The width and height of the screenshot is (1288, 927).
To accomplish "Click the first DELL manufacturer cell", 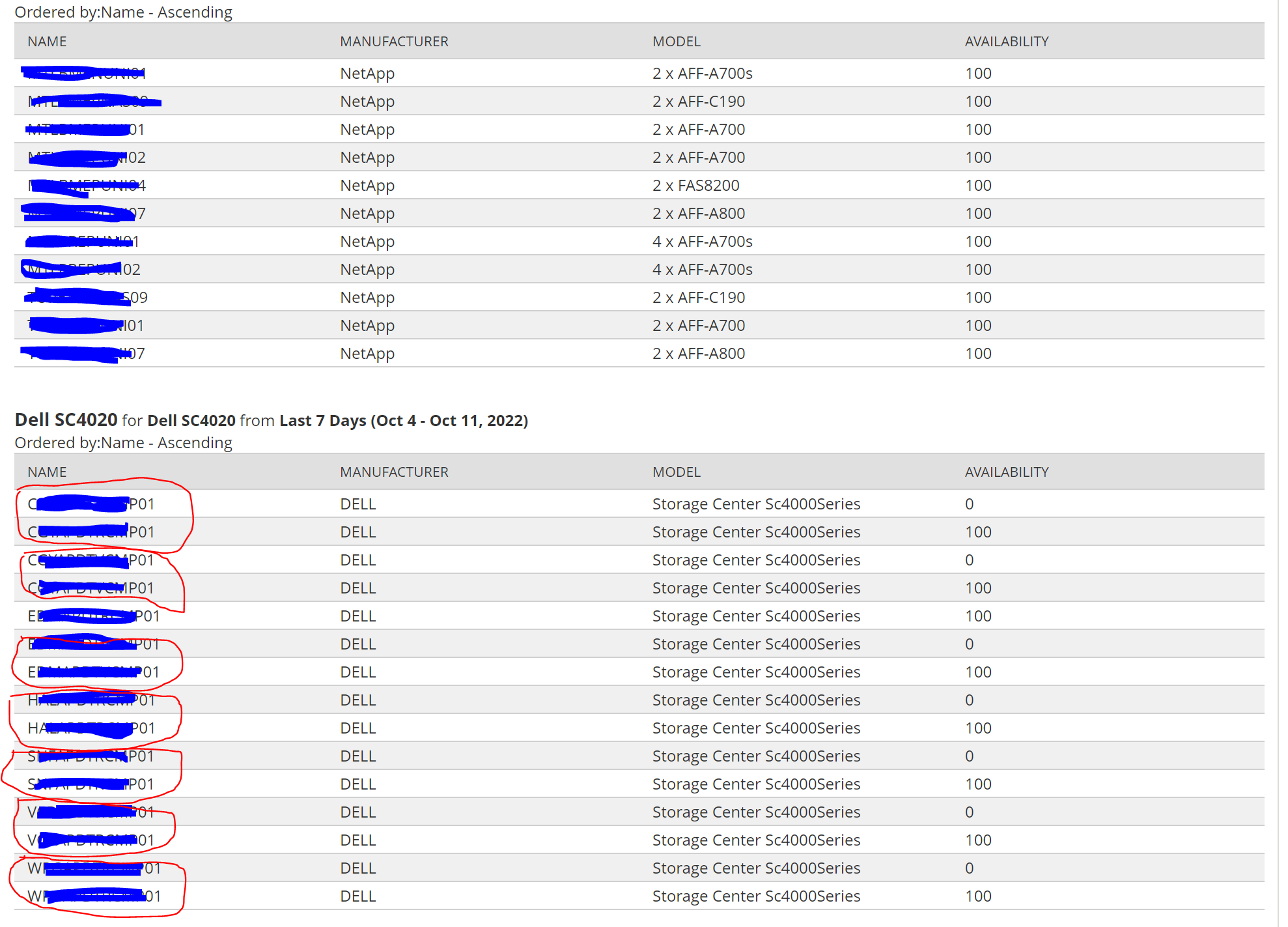I will pyautogui.click(x=357, y=504).
